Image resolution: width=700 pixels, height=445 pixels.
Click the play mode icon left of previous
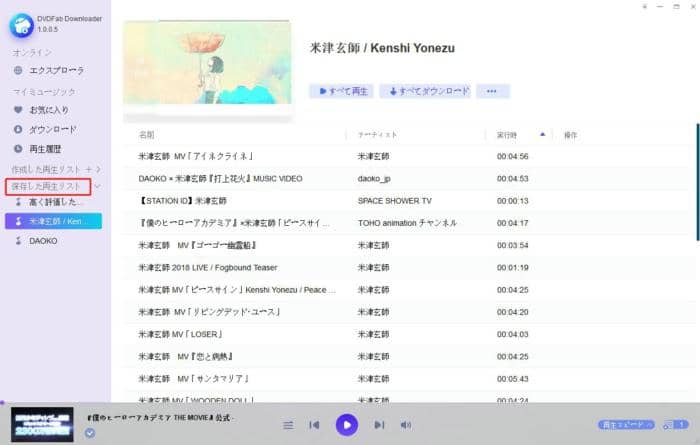(288, 425)
